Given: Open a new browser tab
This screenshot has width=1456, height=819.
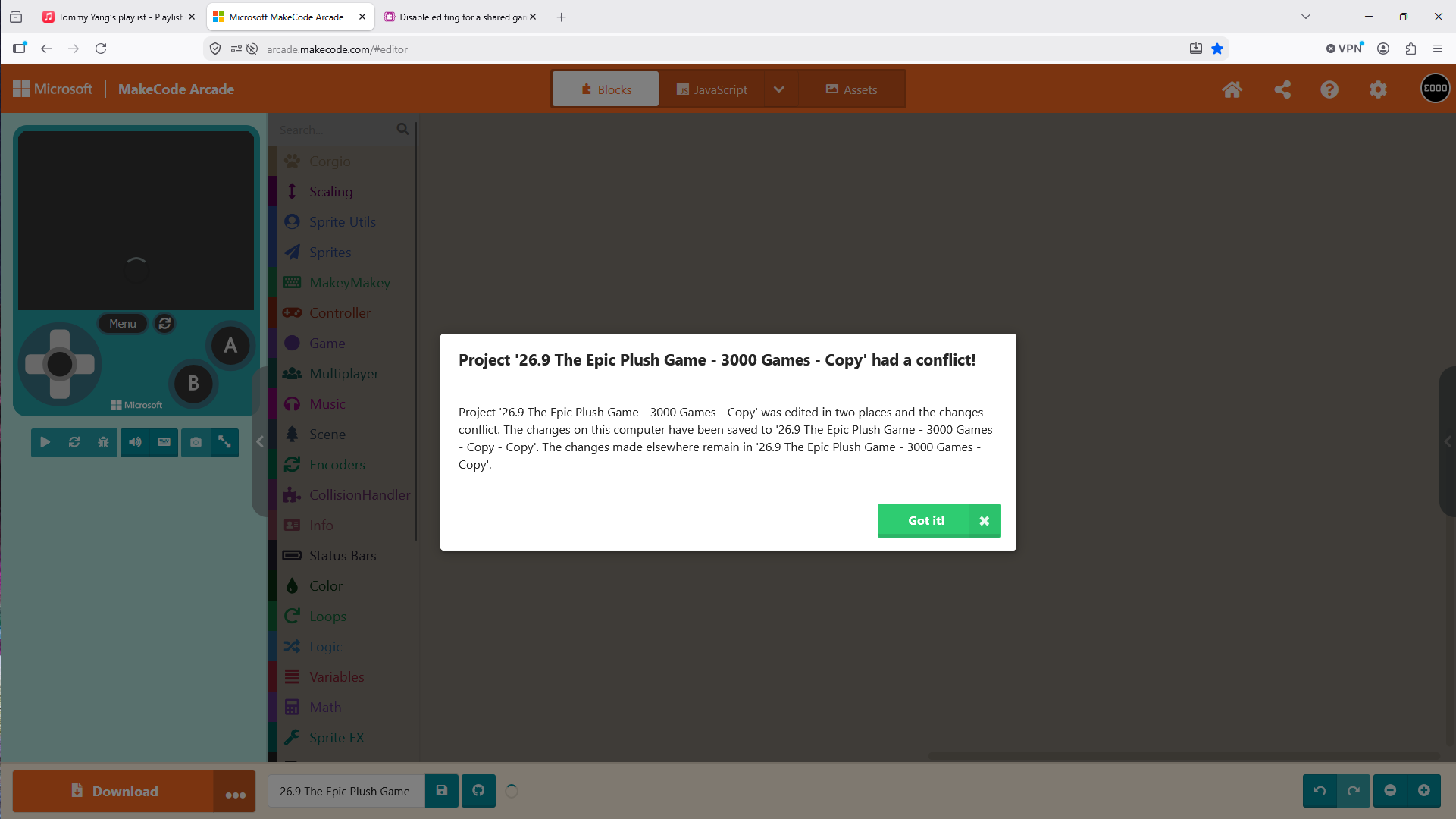Looking at the screenshot, I should click(x=561, y=17).
